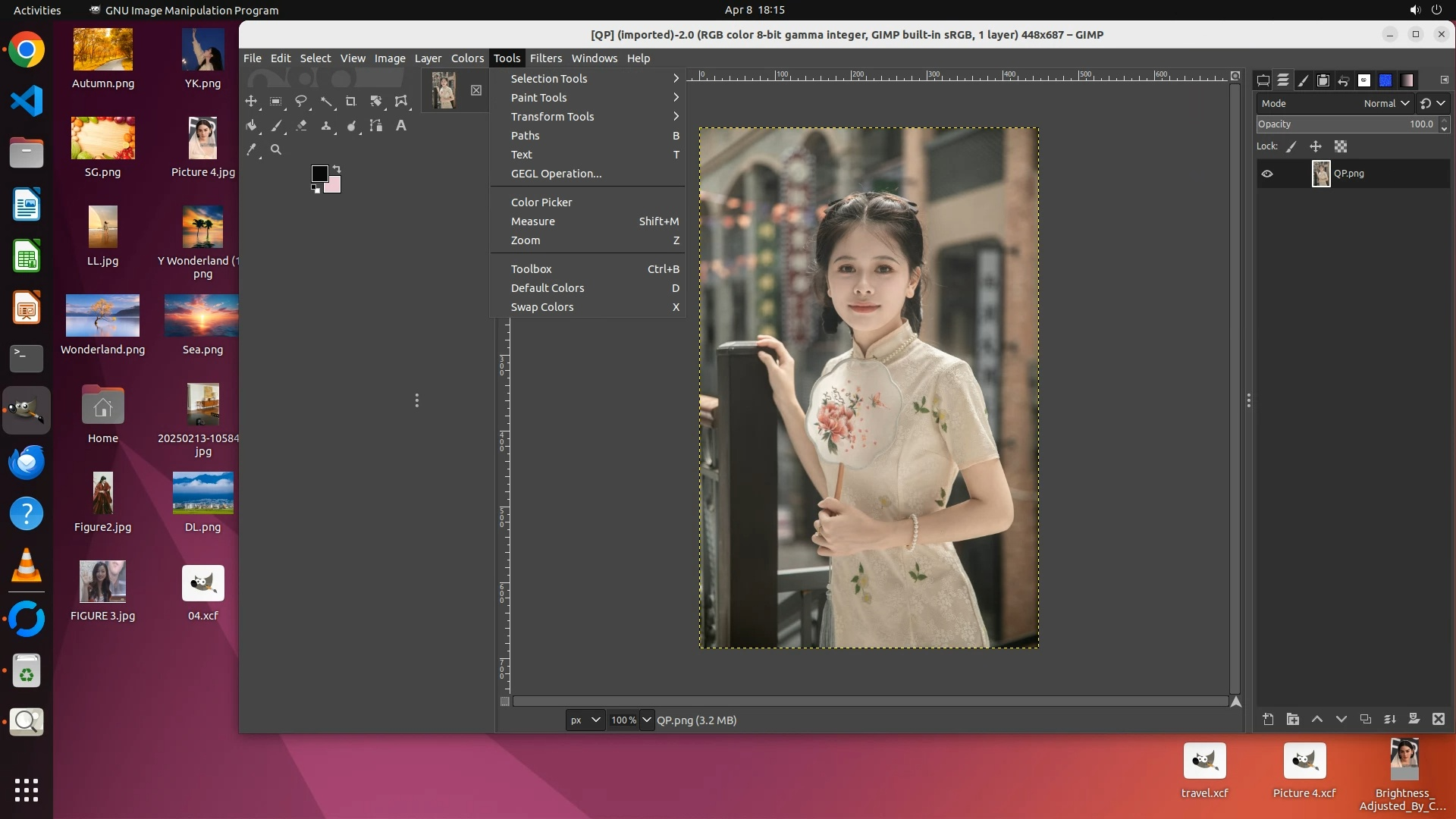Screen dimensions: 1456x819
Task: Select the Clone stamp tool
Action: (326, 126)
